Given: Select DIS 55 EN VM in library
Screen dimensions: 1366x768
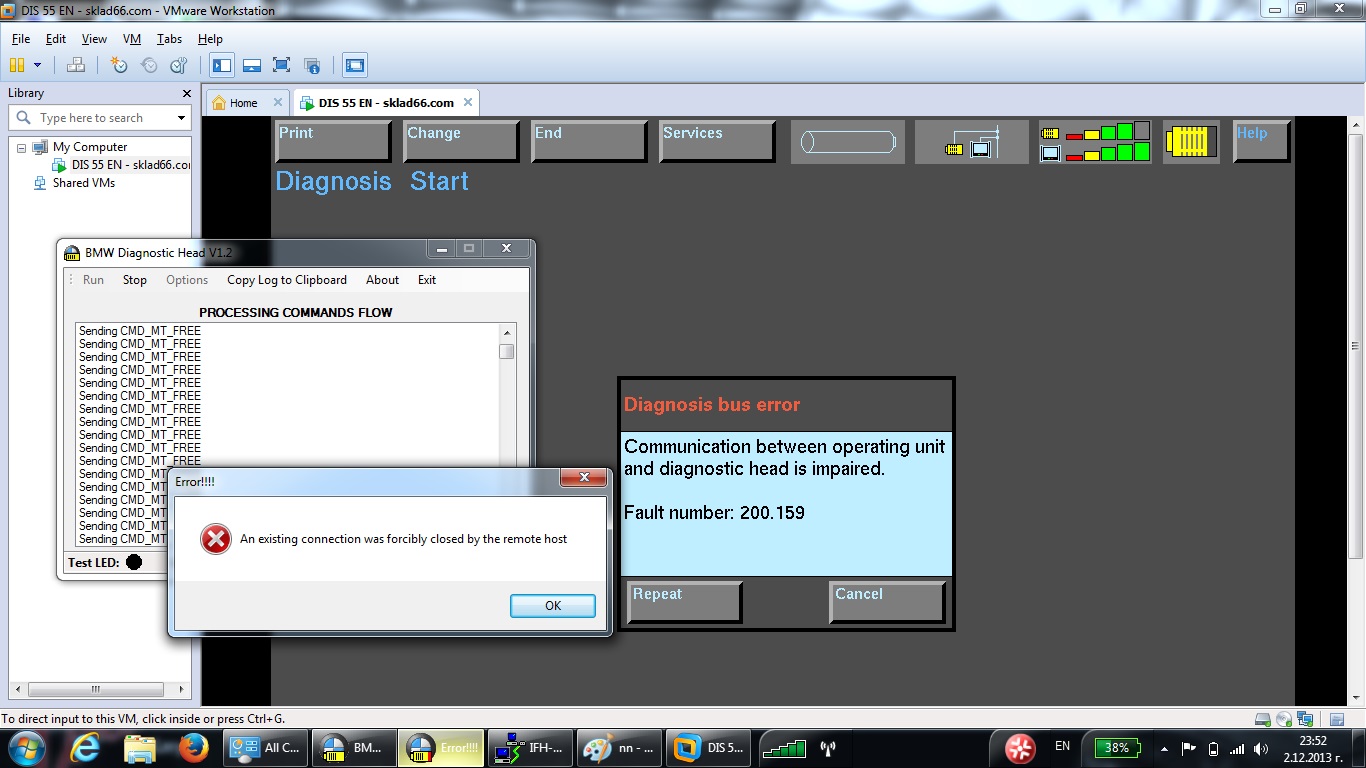Looking at the screenshot, I should [122, 165].
